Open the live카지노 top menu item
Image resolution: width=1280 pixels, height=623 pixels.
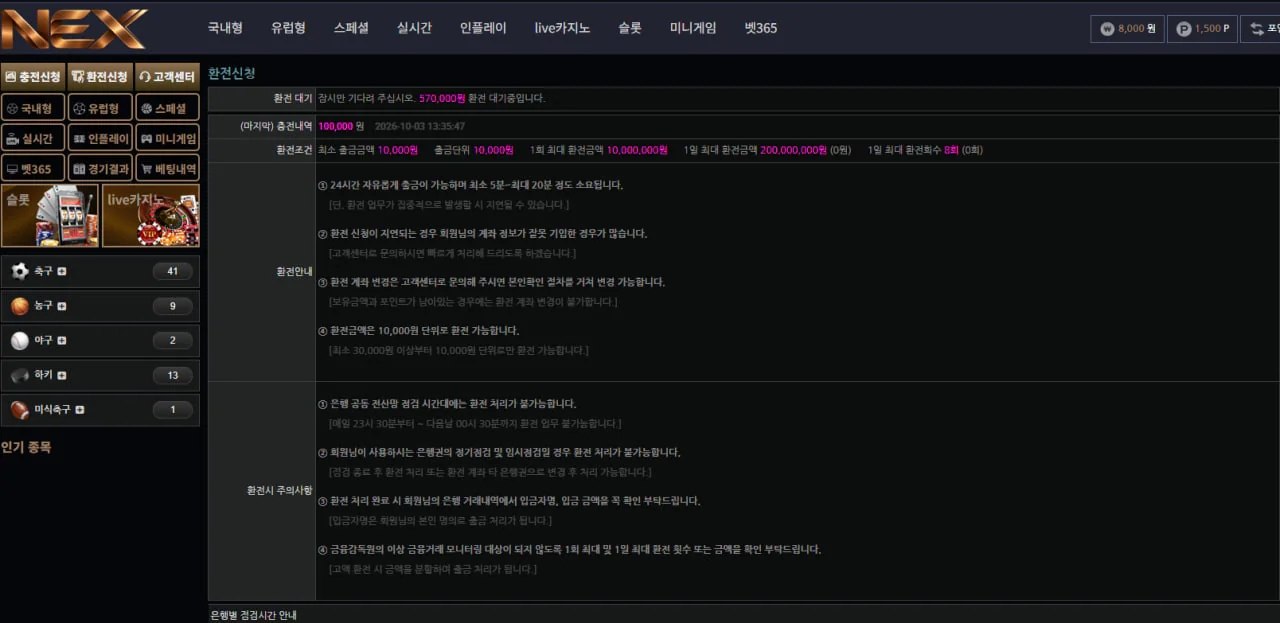click(x=562, y=28)
